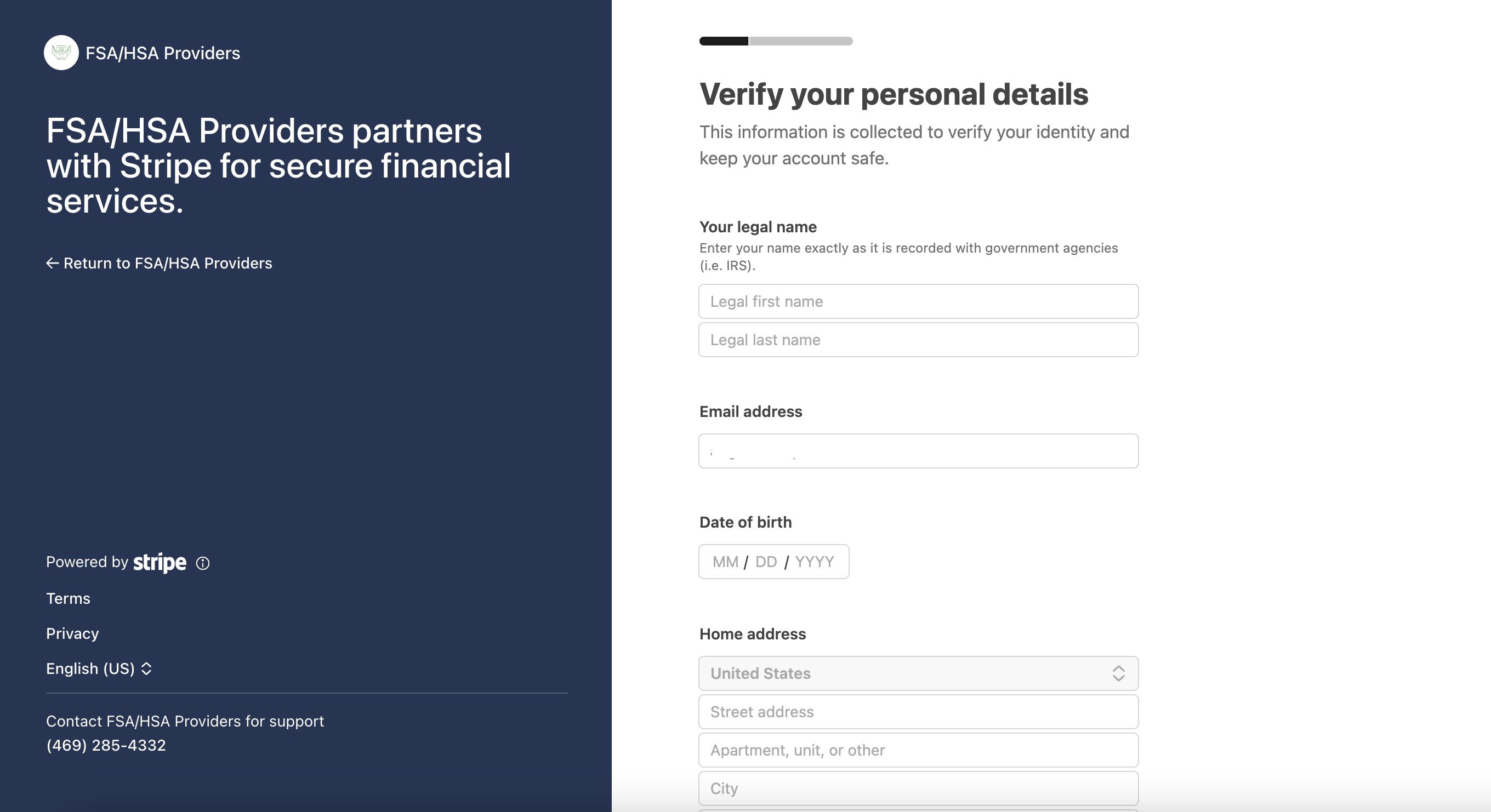Click the info icon beside Stripe logo
This screenshot has width=1491, height=812.
pos(203,563)
